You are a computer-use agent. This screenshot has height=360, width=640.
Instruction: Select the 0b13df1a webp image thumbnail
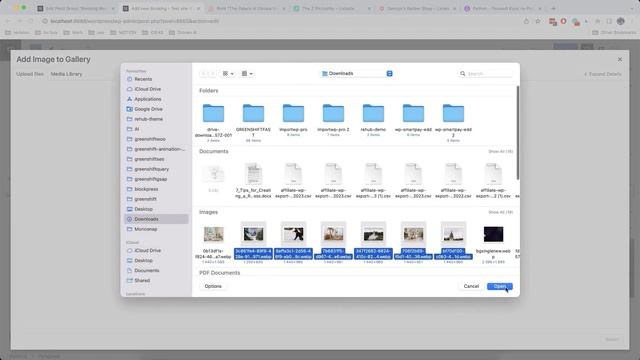pos(213,234)
